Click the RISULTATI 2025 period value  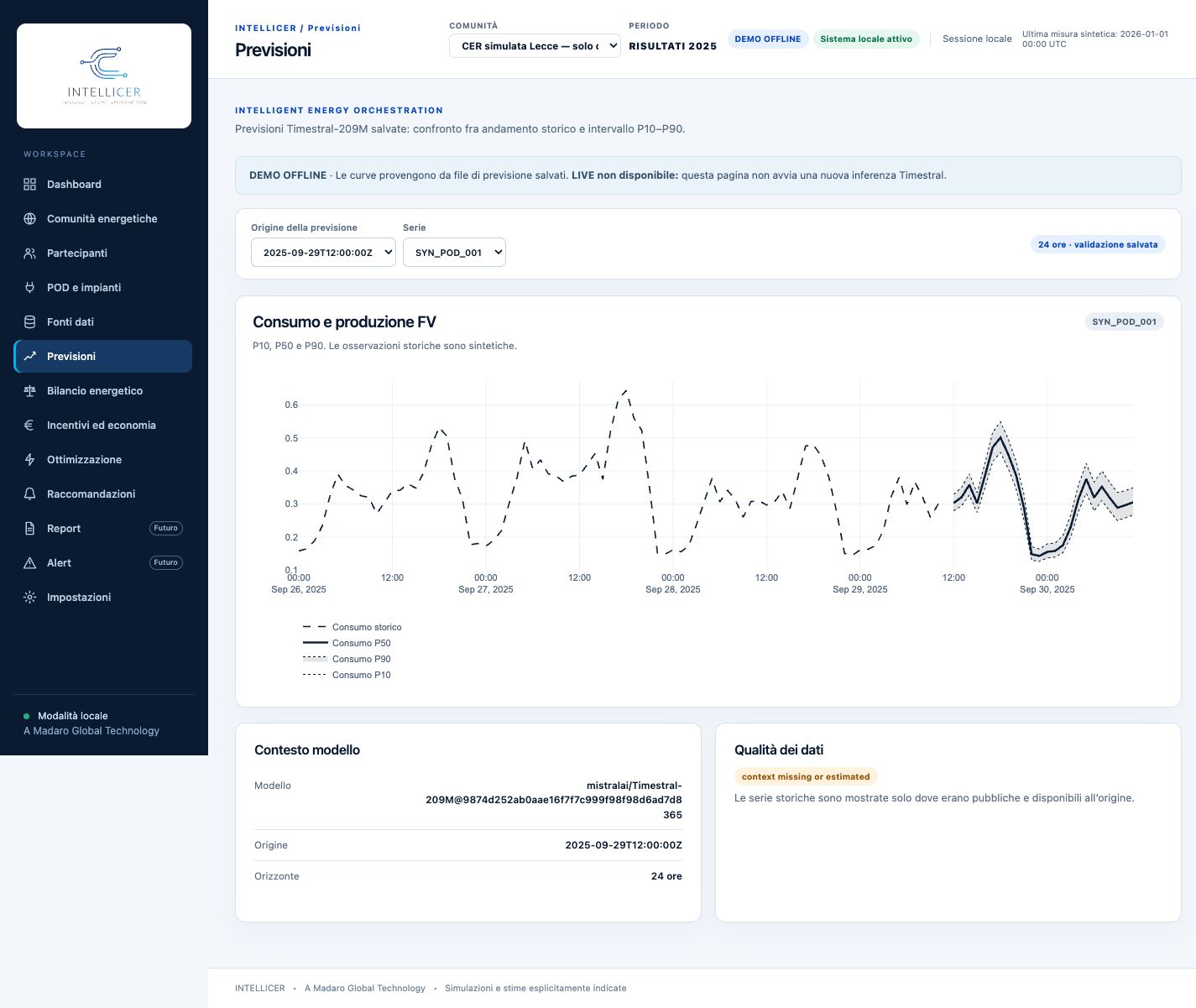[673, 46]
